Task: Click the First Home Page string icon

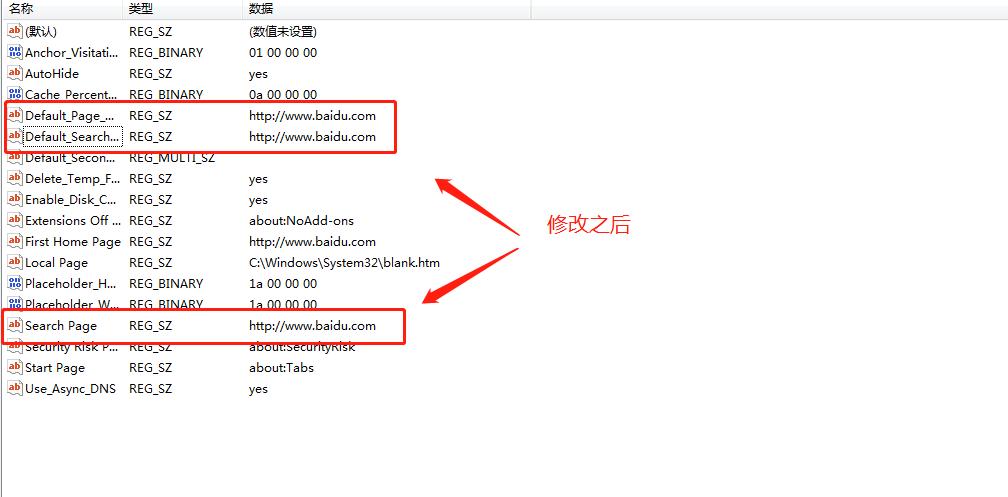Action: pyautogui.click(x=15, y=241)
